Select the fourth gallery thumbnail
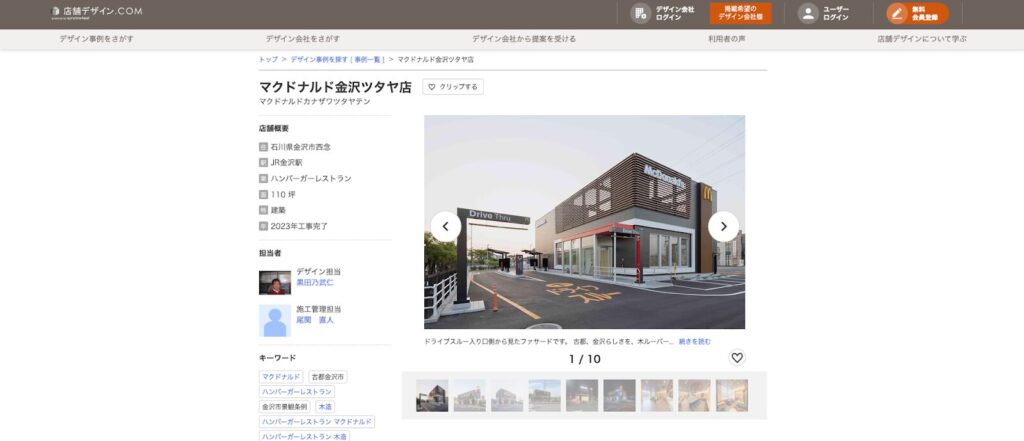Screen dimensions: 1024x441 [545, 395]
